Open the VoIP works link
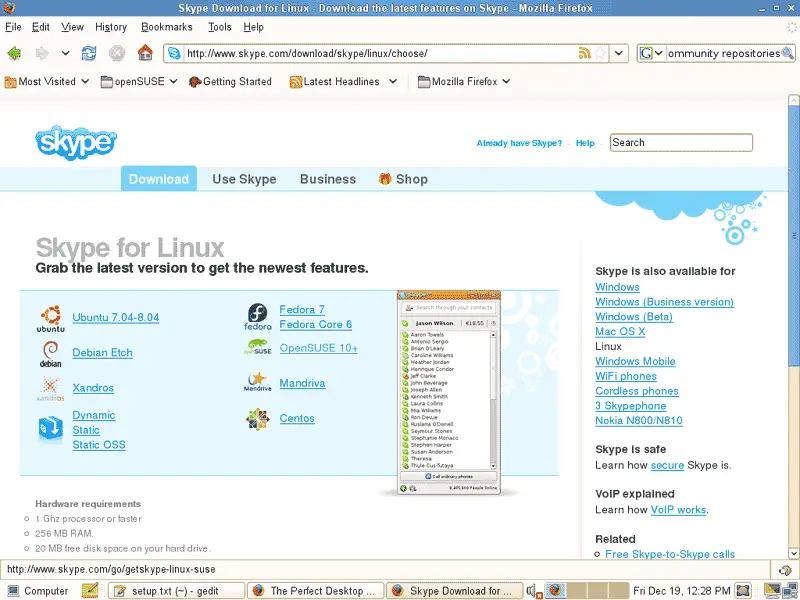The image size is (800, 600). tap(679, 510)
